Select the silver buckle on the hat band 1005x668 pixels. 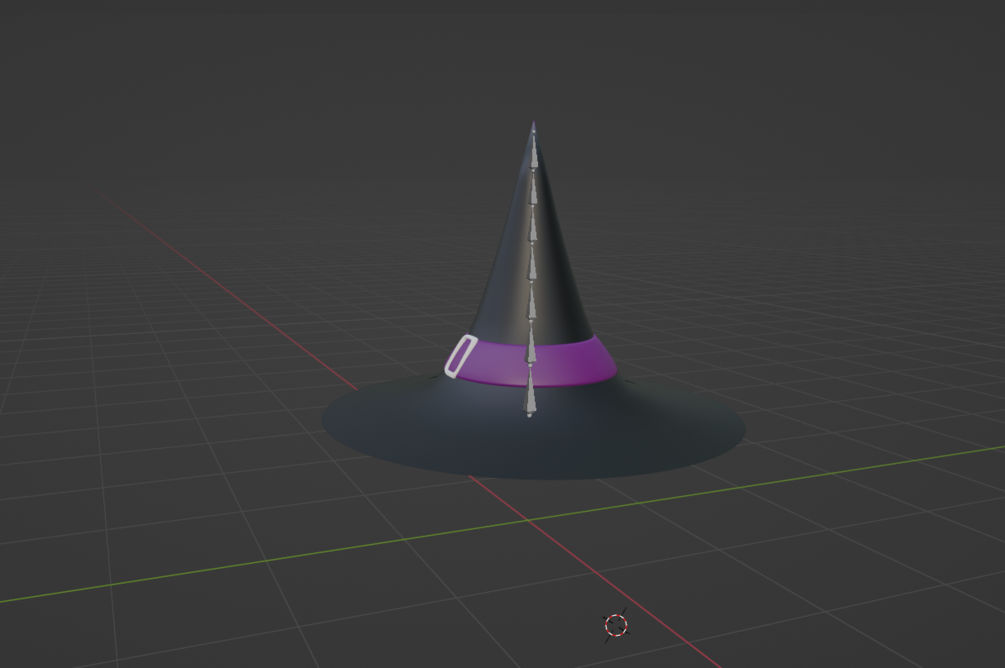(460, 356)
